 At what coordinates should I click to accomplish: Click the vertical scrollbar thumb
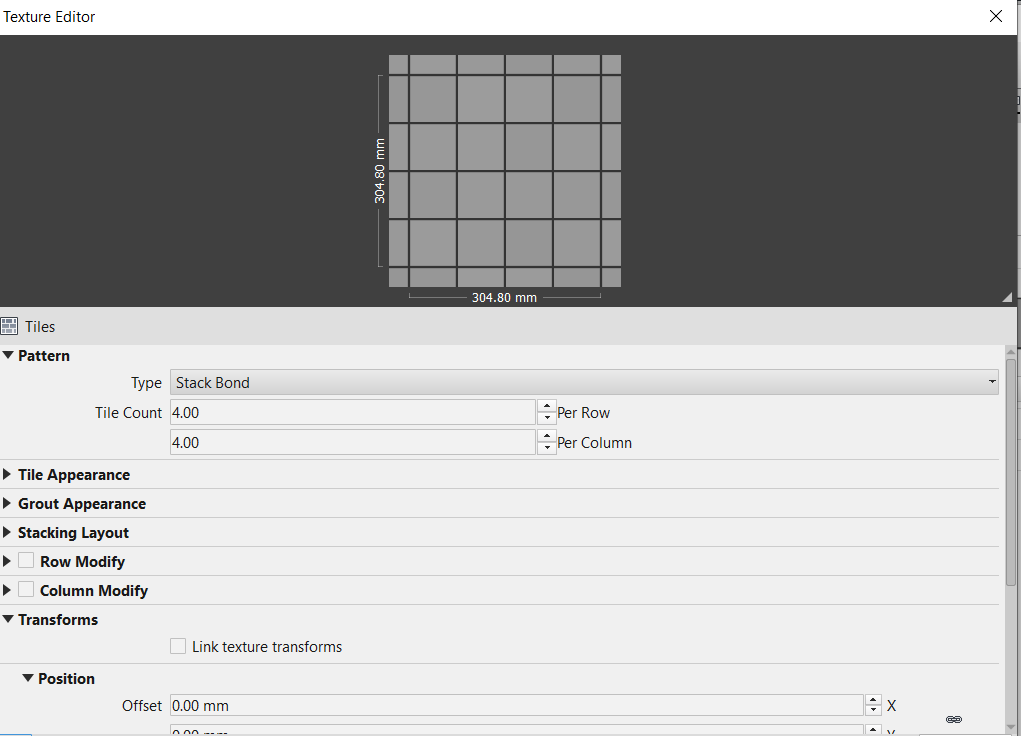click(1011, 472)
